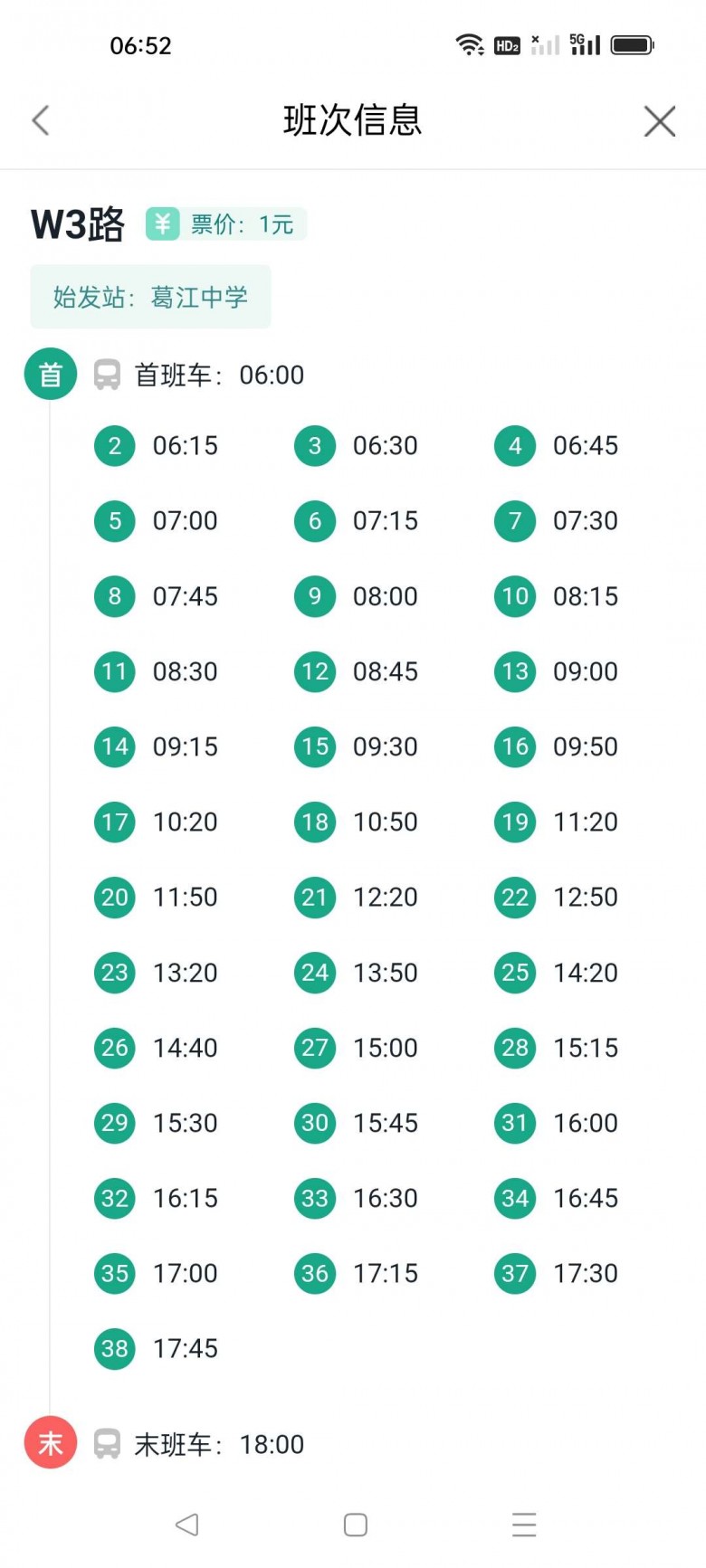The width and height of the screenshot is (706, 1568).
Task: Tap the green 首 first-bus badge
Action: (x=51, y=375)
